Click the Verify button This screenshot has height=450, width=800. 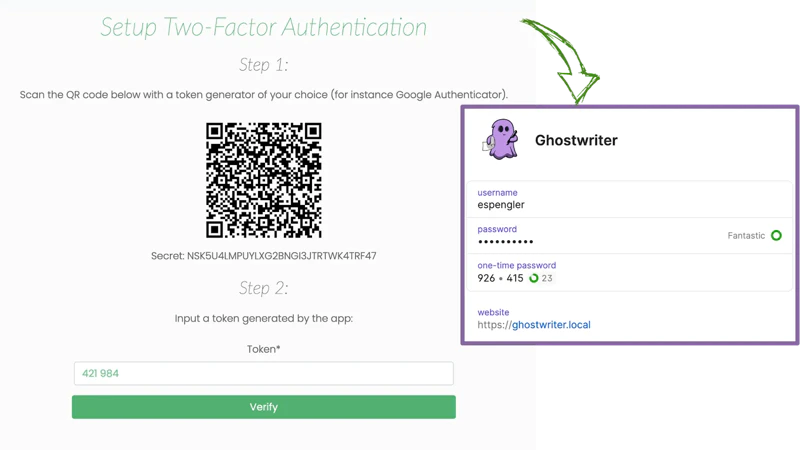[264, 407]
